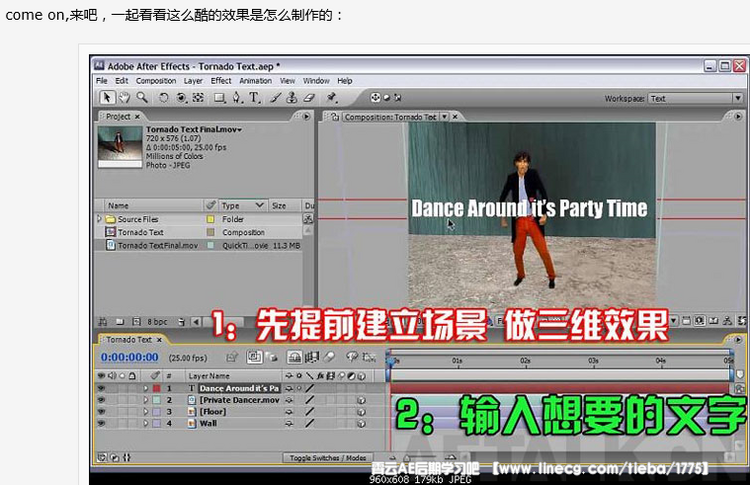Open the Project panel options menu arrow
This screenshot has height=485, width=750.
coord(306,116)
